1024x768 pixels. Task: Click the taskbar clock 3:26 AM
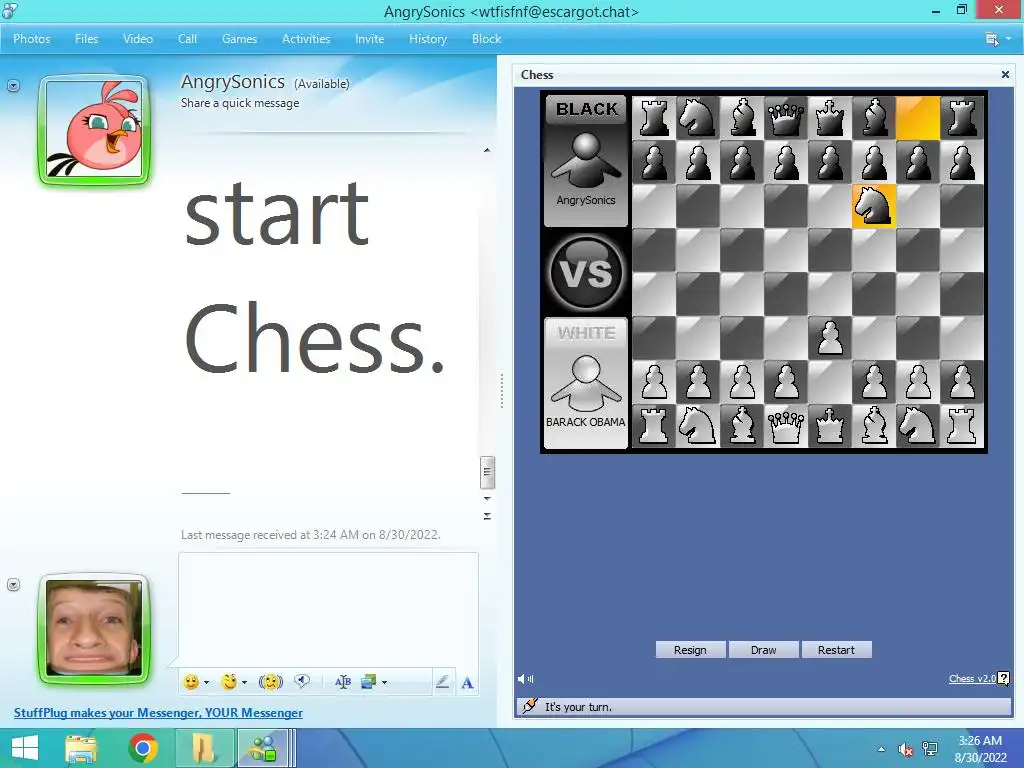(x=980, y=741)
